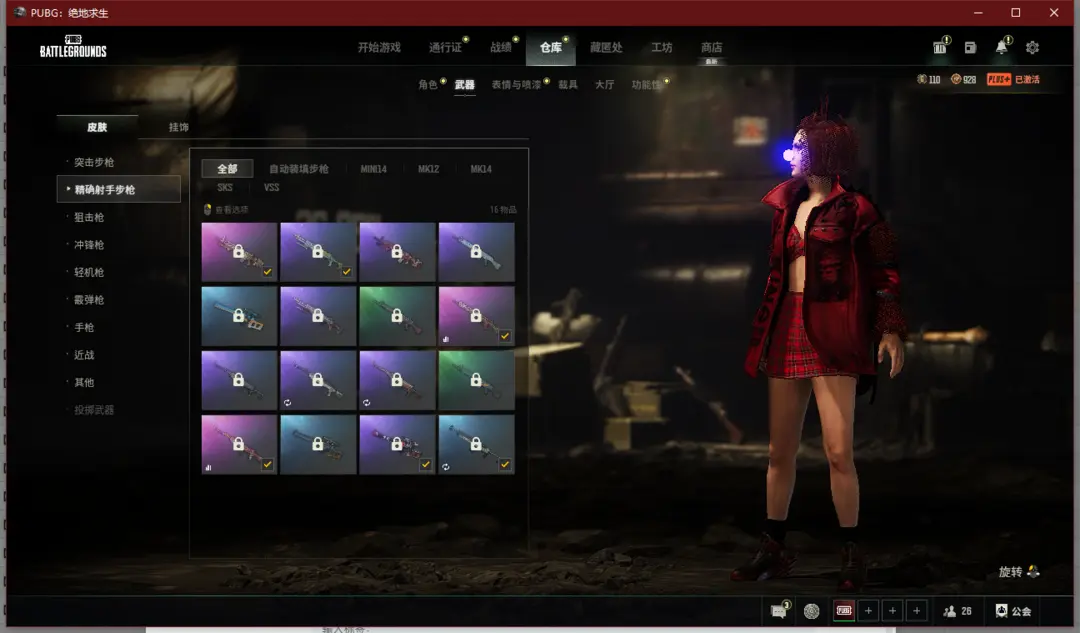The width and height of the screenshot is (1080, 633).
Task: Click the G-Coin balance showing 928
Action: (963, 79)
